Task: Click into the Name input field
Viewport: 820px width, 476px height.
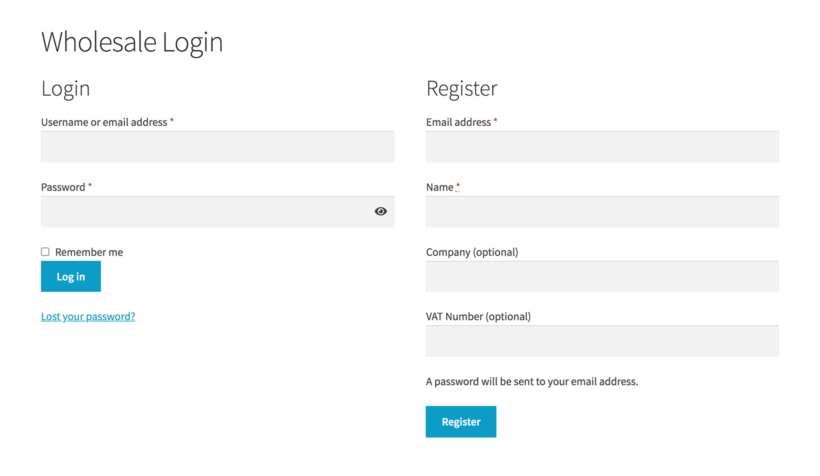Action: pyautogui.click(x=602, y=211)
